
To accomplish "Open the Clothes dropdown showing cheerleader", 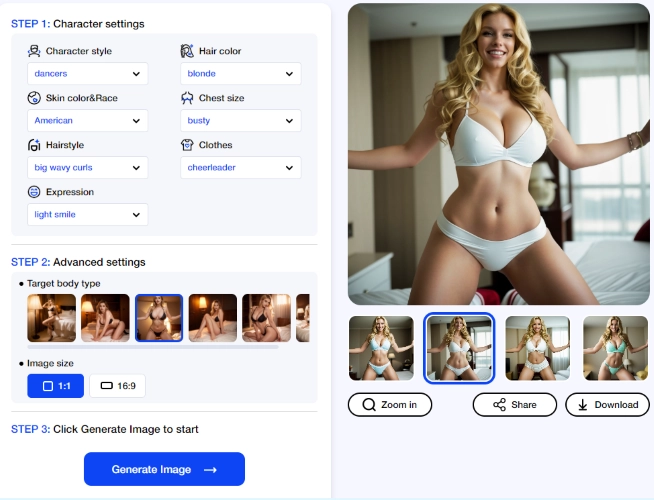I will point(240,168).
